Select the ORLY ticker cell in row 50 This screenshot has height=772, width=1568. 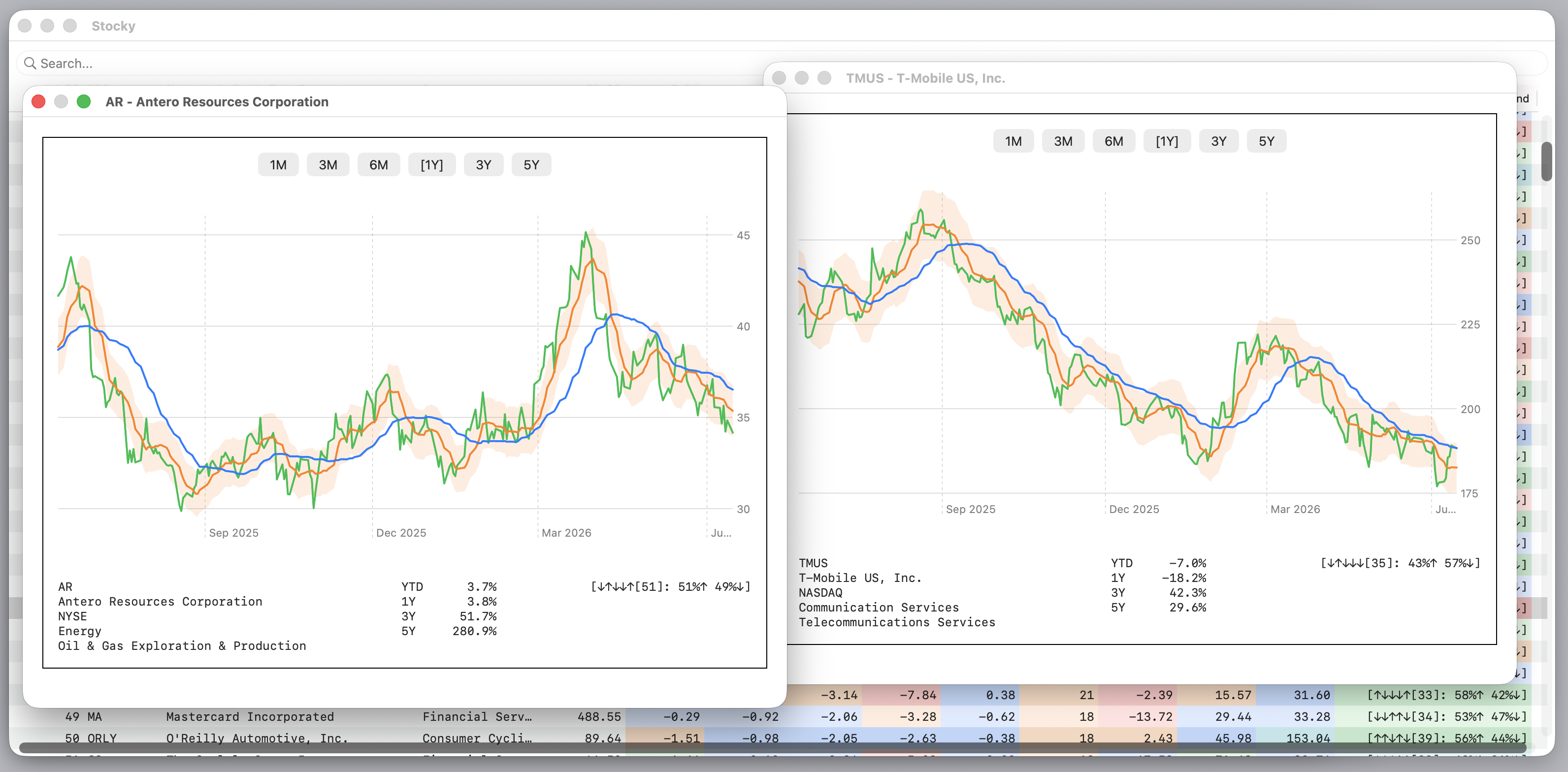point(101,738)
